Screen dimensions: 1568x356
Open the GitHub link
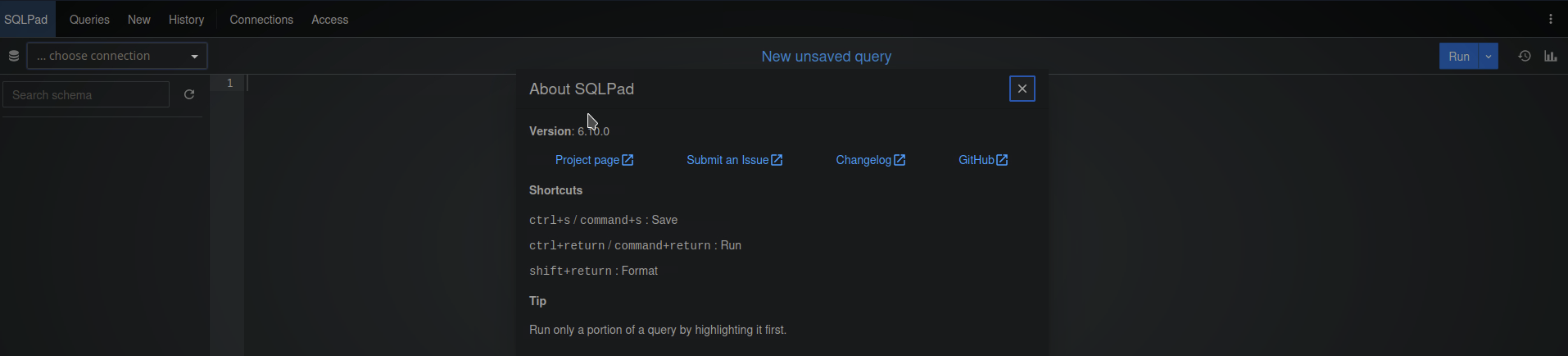click(983, 160)
